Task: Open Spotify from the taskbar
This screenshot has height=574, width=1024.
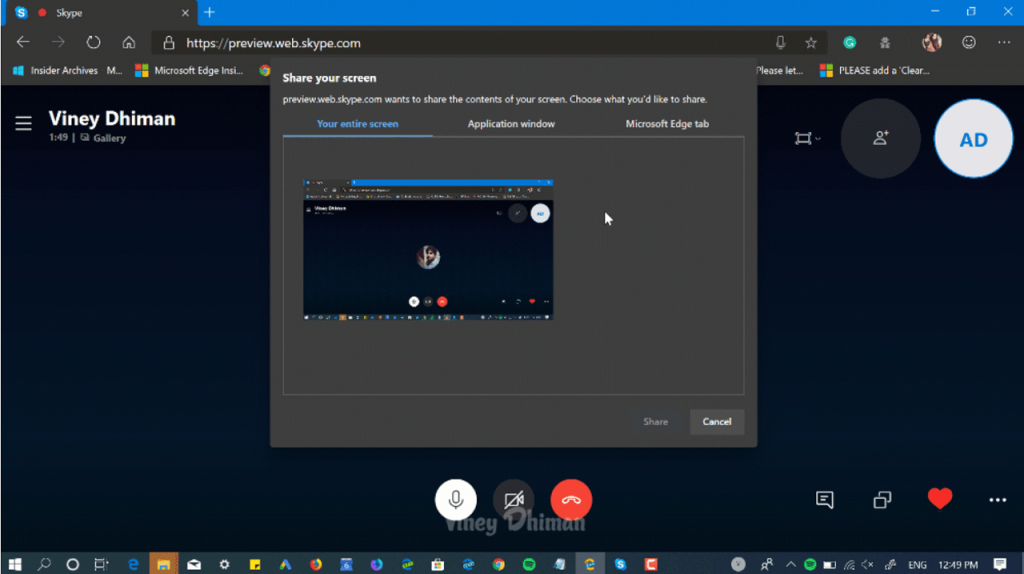Action: (x=529, y=564)
